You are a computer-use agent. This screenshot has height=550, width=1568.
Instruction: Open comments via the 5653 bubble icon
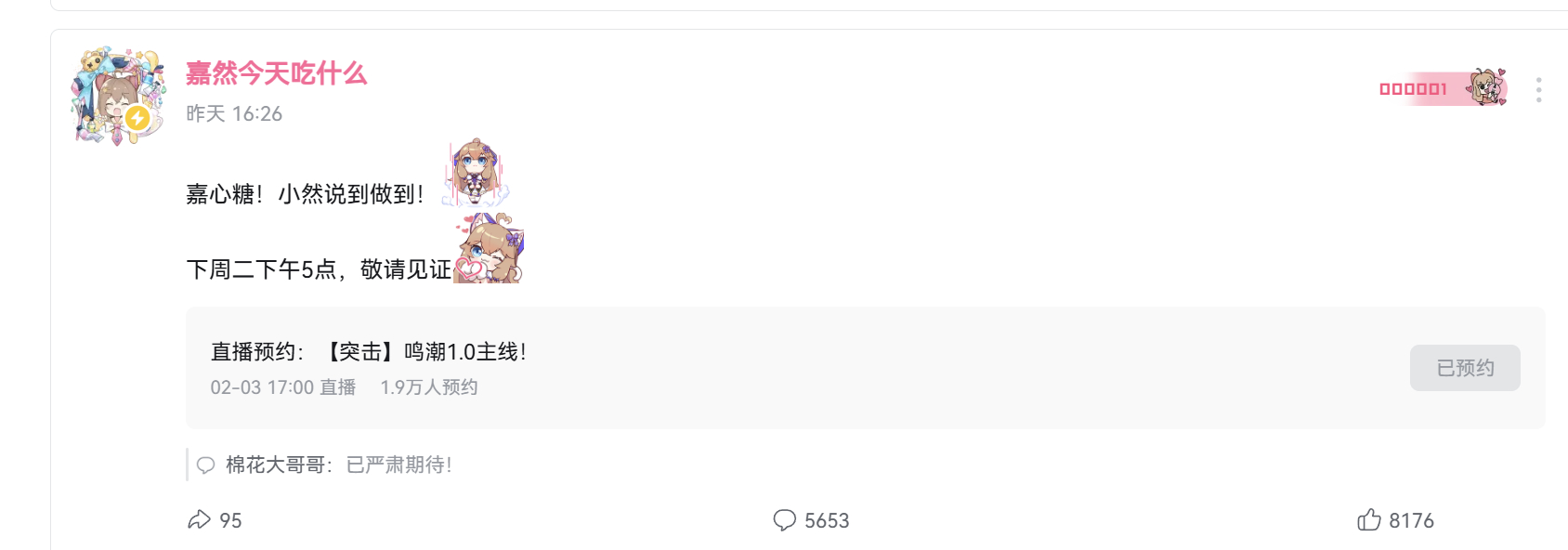pyautogui.click(x=785, y=519)
